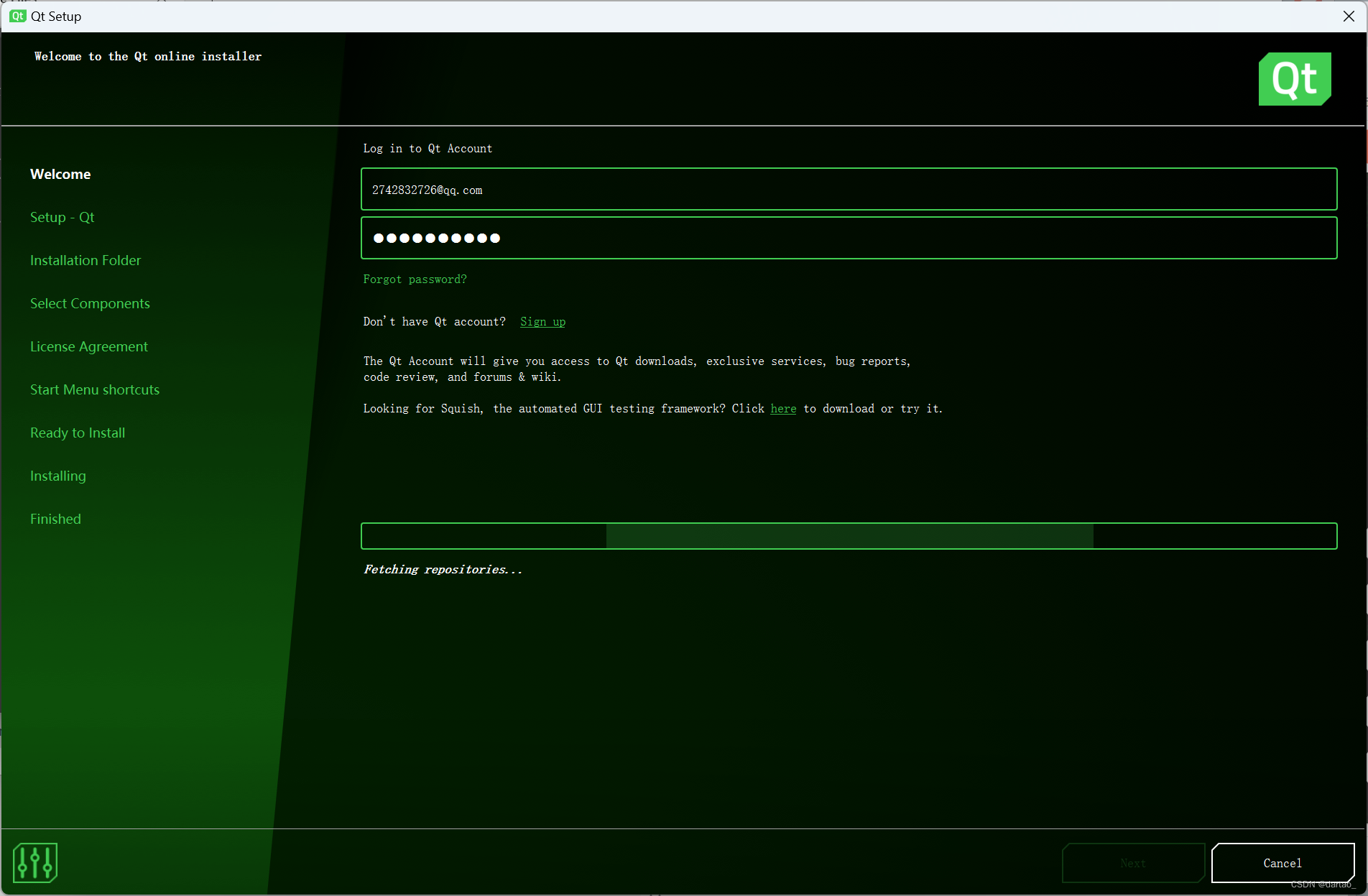Close the Qt Setup window
Image resolution: width=1368 pixels, height=896 pixels.
coord(1349,16)
